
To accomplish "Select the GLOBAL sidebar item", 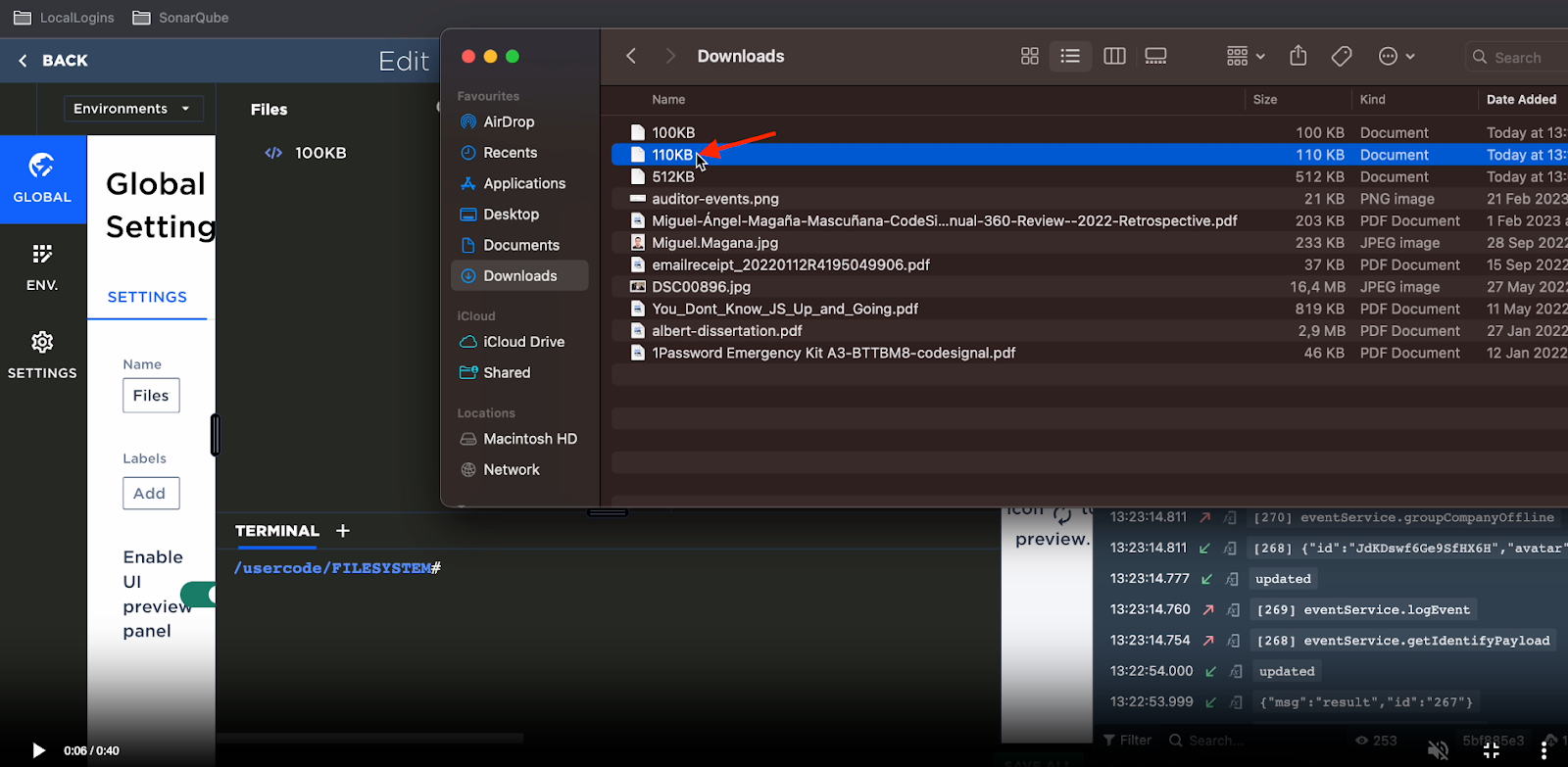I will tap(42, 179).
